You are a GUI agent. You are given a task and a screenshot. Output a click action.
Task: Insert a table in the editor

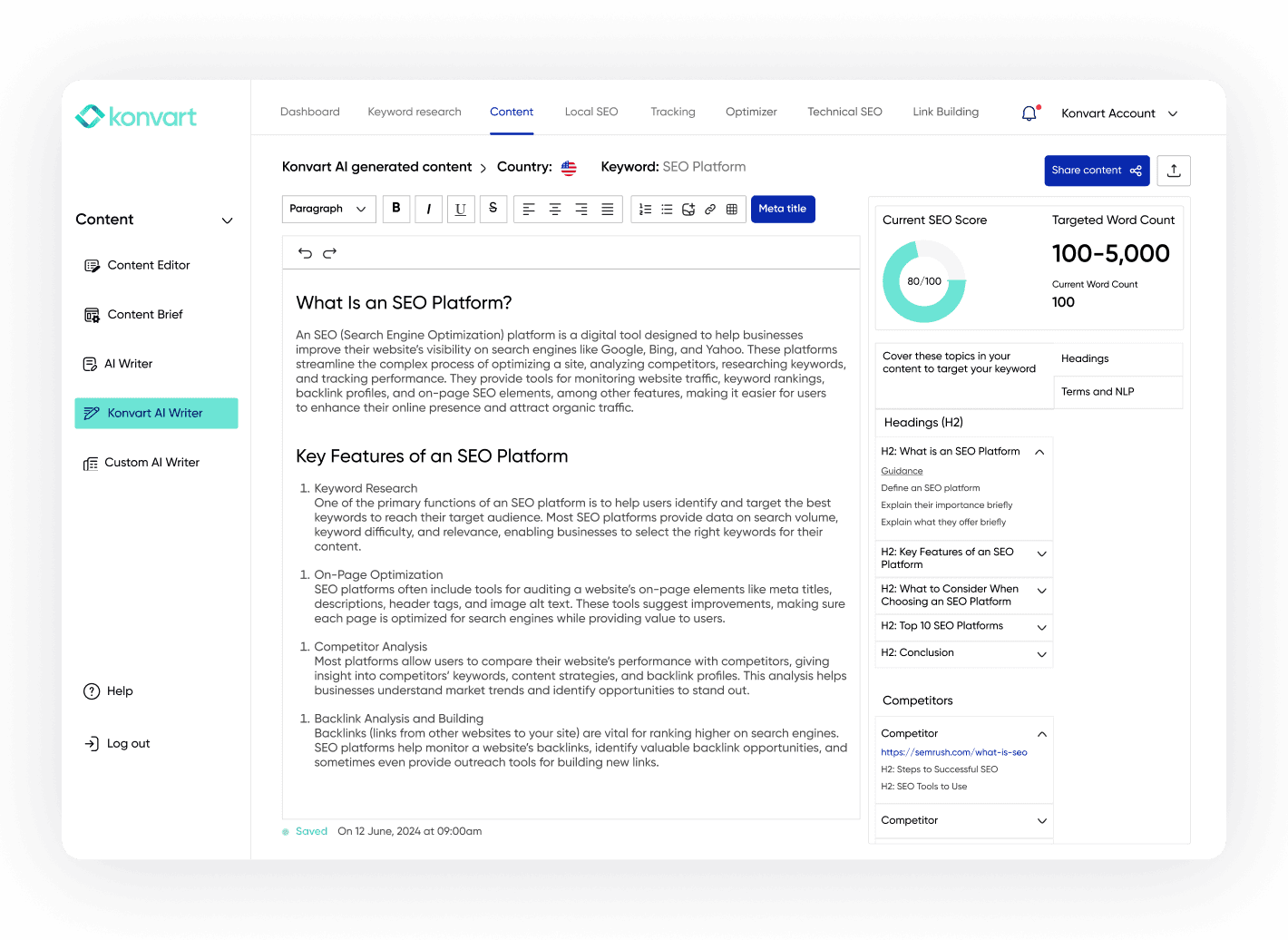click(x=732, y=210)
